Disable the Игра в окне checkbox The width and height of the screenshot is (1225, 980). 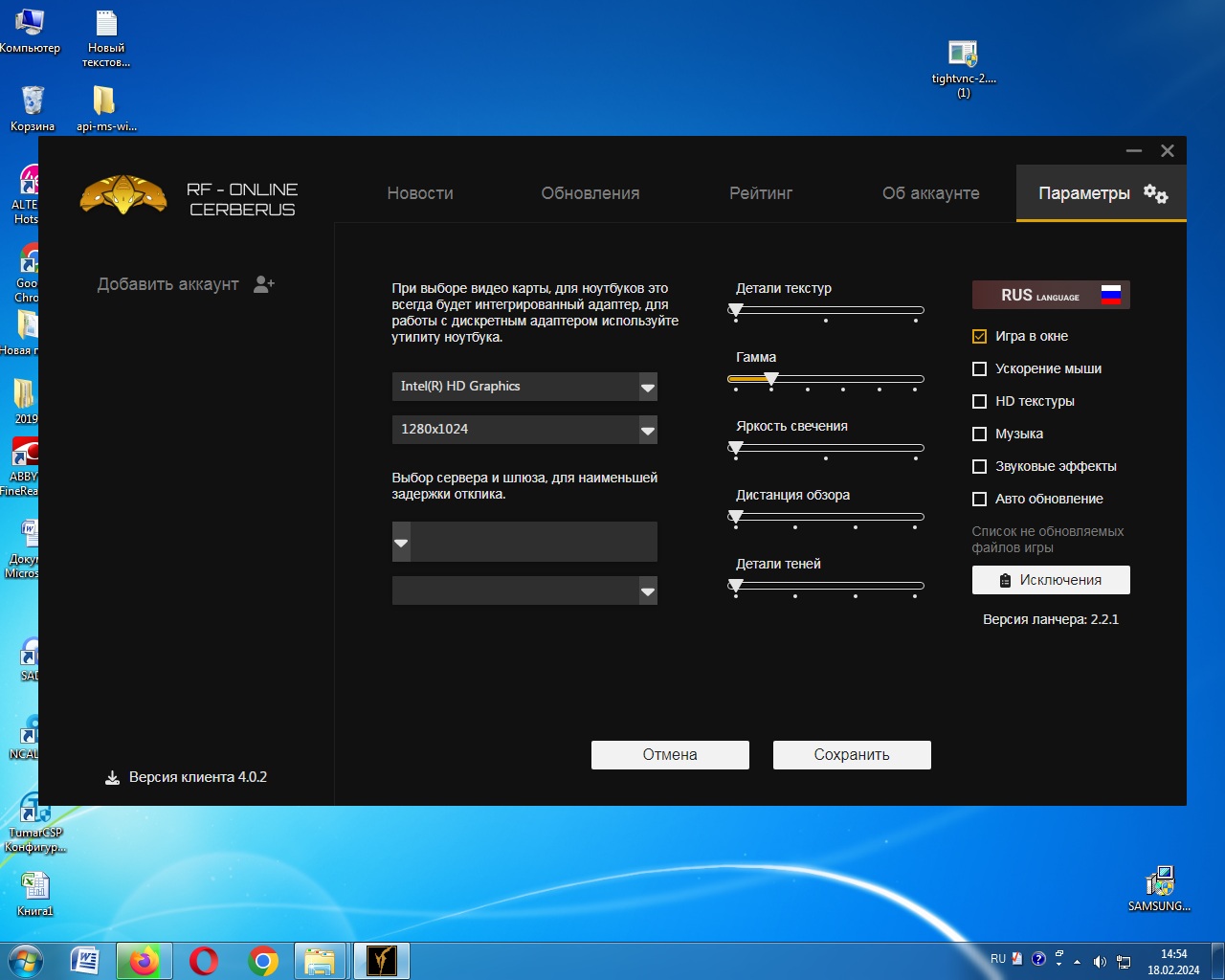979,336
